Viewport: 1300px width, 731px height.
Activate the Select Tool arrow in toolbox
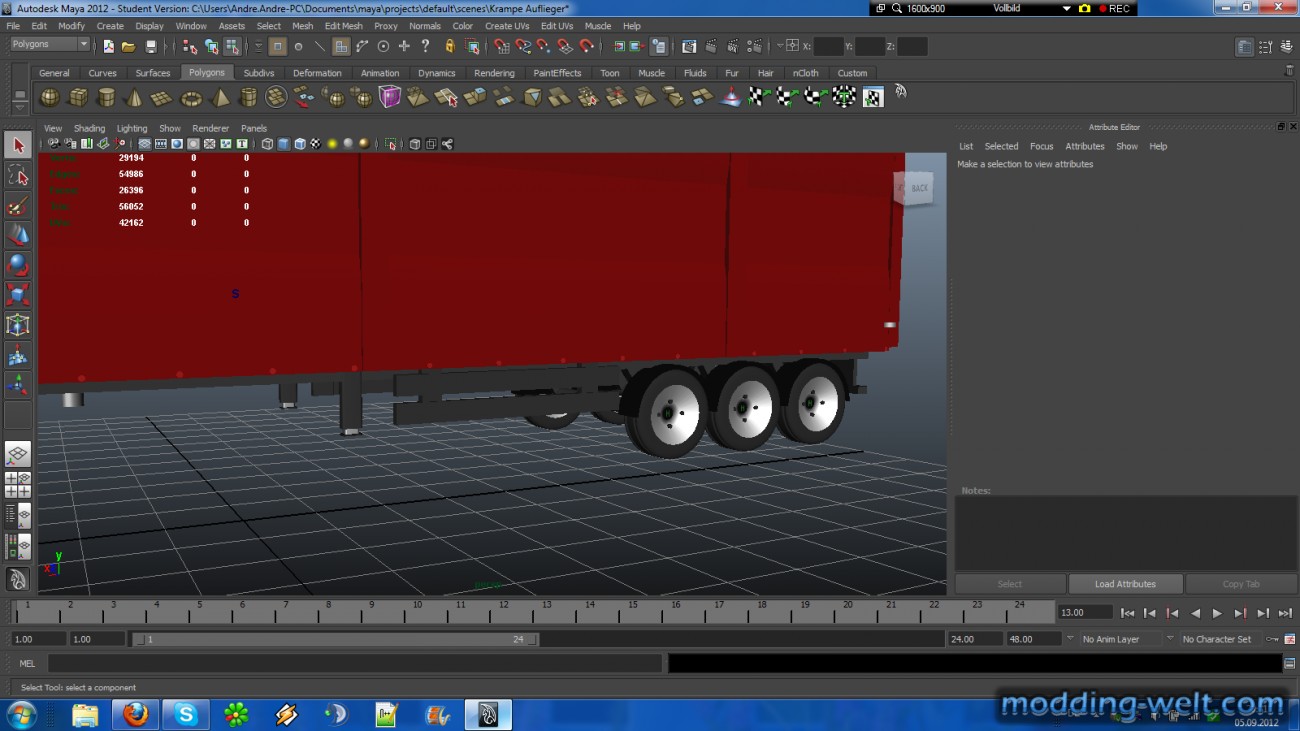click(x=18, y=145)
